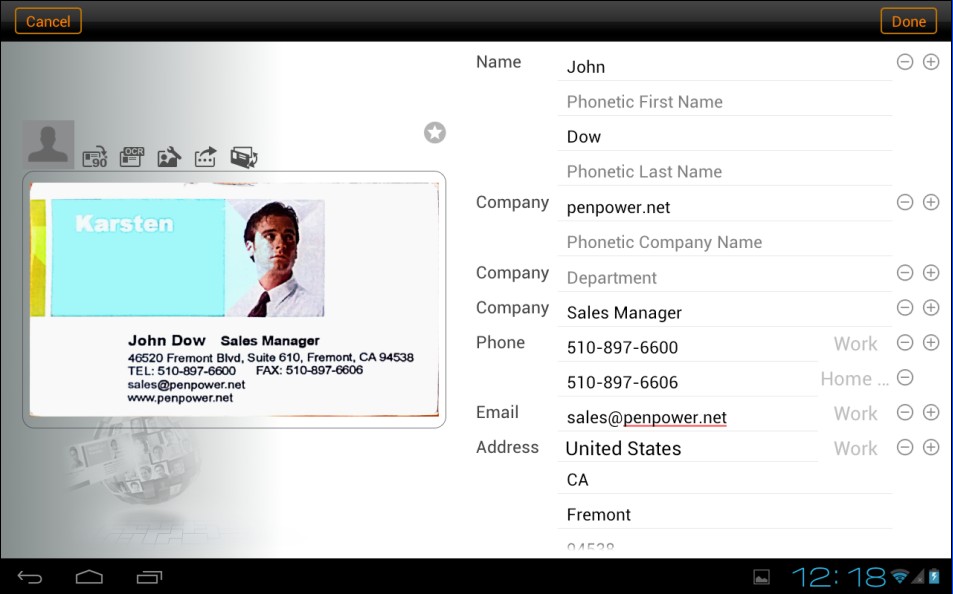Delete the 510-897-6606 phone entry

click(904, 378)
